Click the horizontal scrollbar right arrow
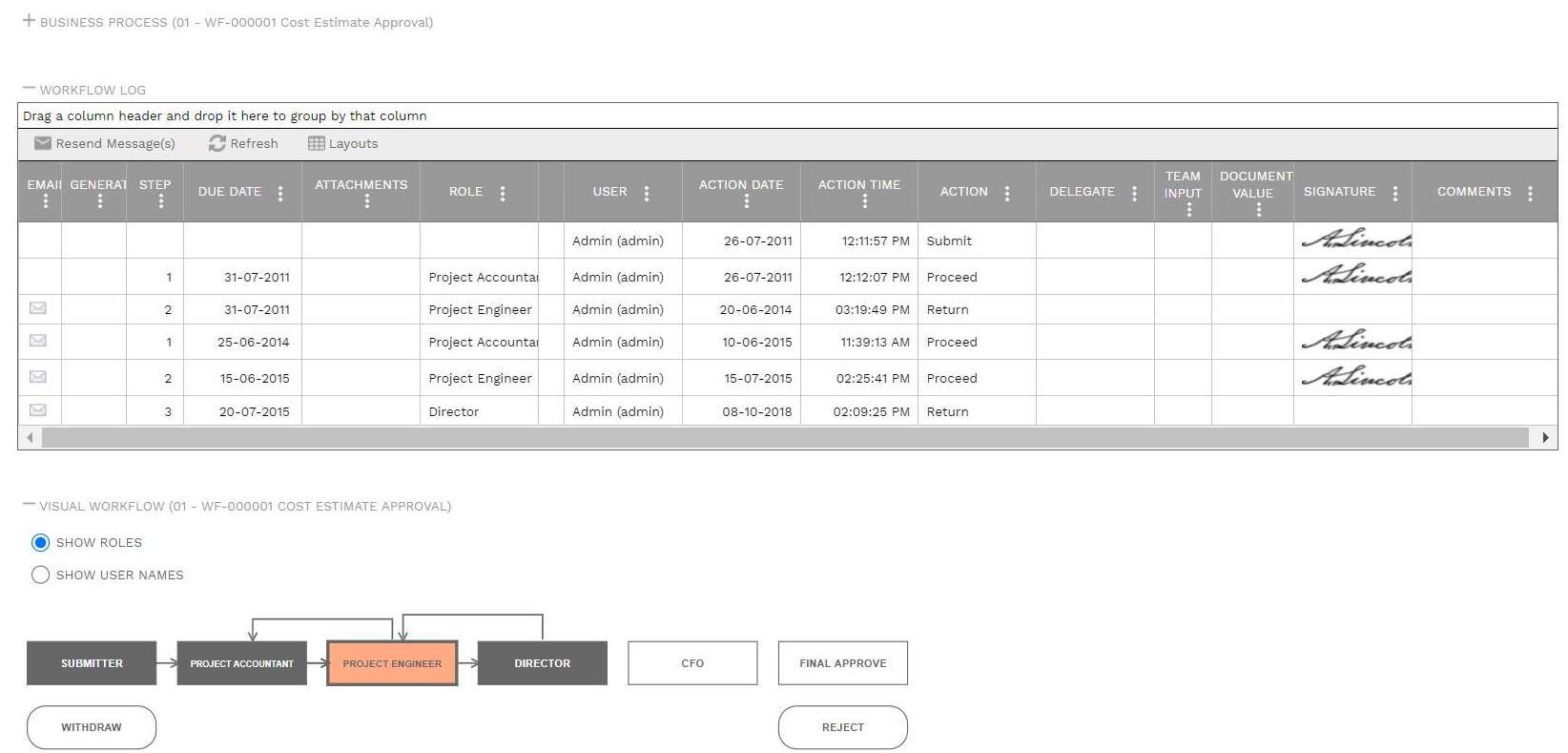 pyautogui.click(x=1545, y=437)
